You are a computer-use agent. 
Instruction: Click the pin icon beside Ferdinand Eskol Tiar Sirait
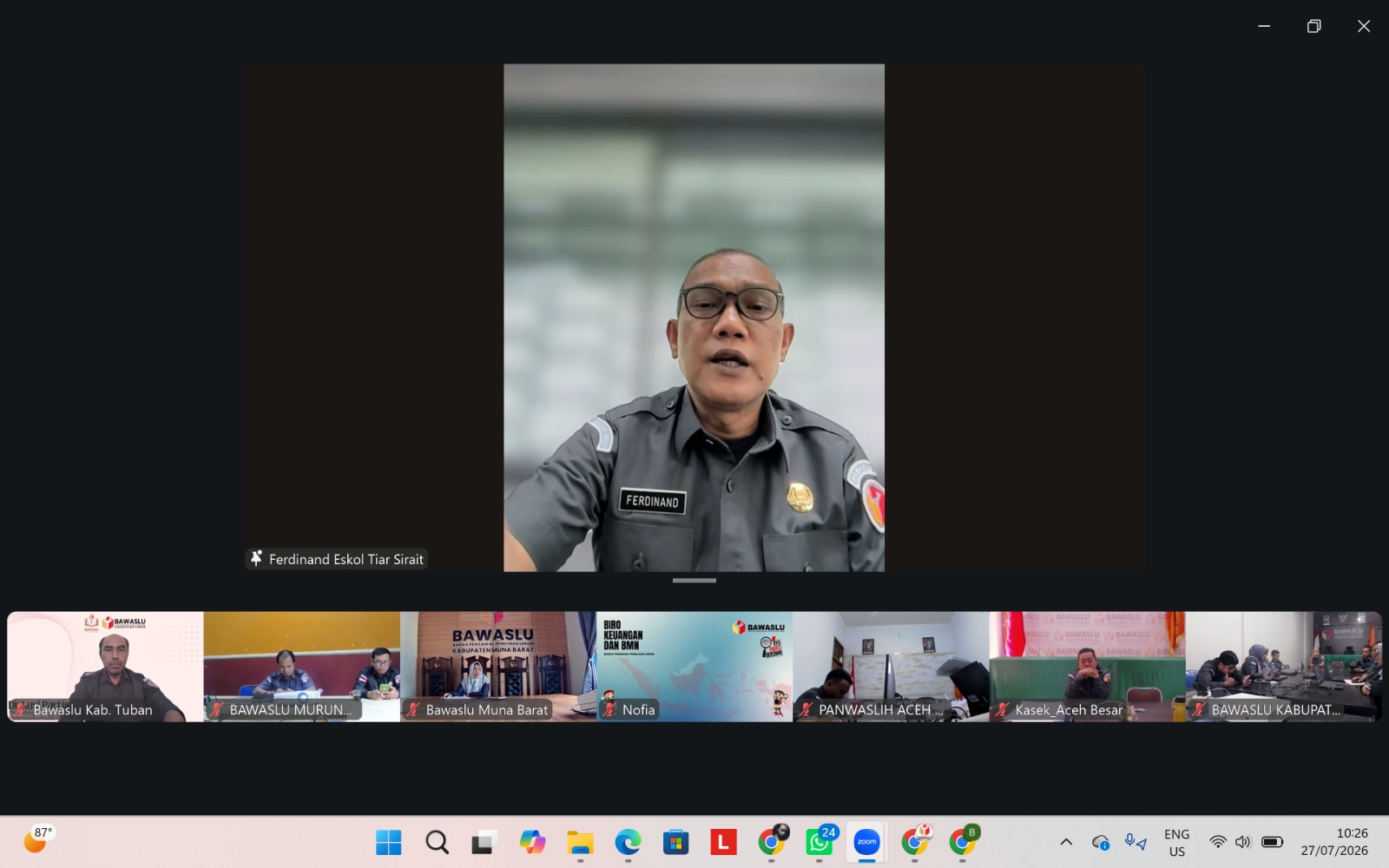[256, 559]
